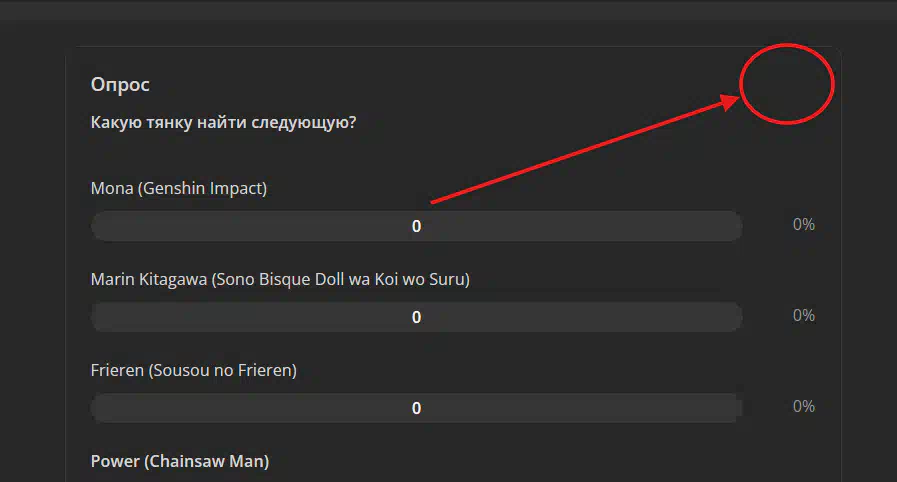
Task: Click the 0% label beside Frieren bar
Action: [x=804, y=406]
